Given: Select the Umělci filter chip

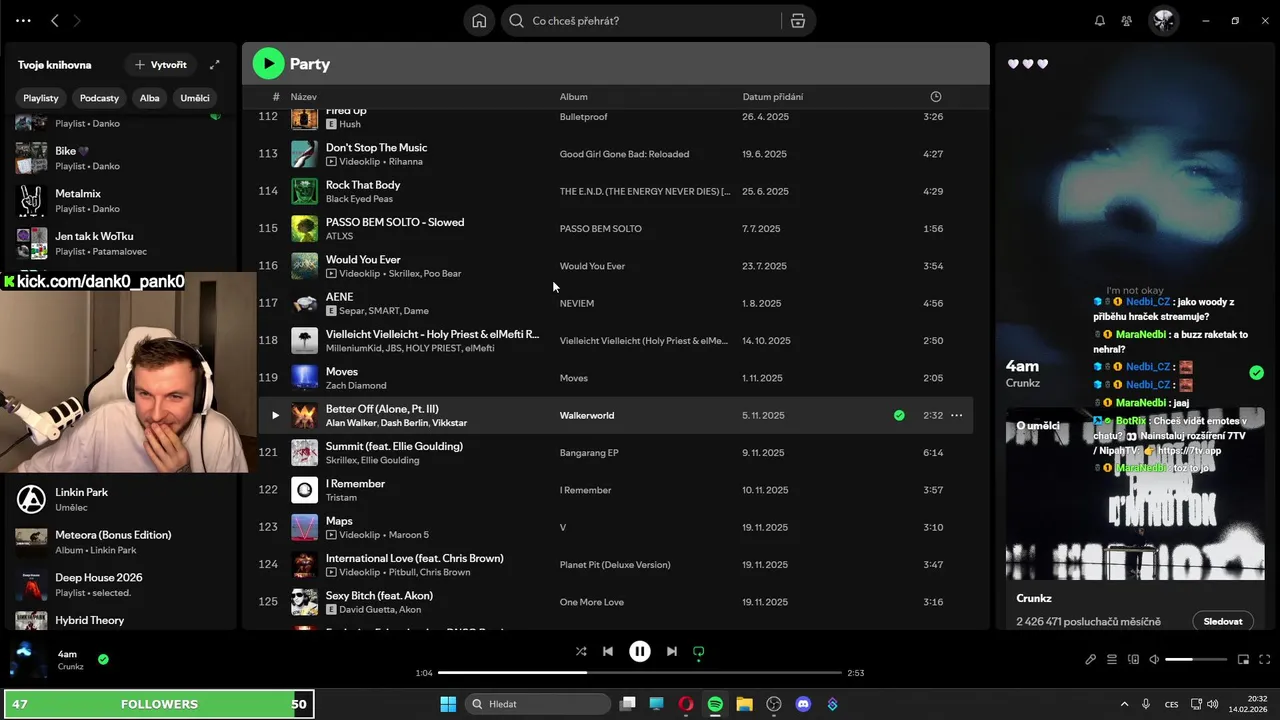Looking at the screenshot, I should pyautogui.click(x=195, y=98).
